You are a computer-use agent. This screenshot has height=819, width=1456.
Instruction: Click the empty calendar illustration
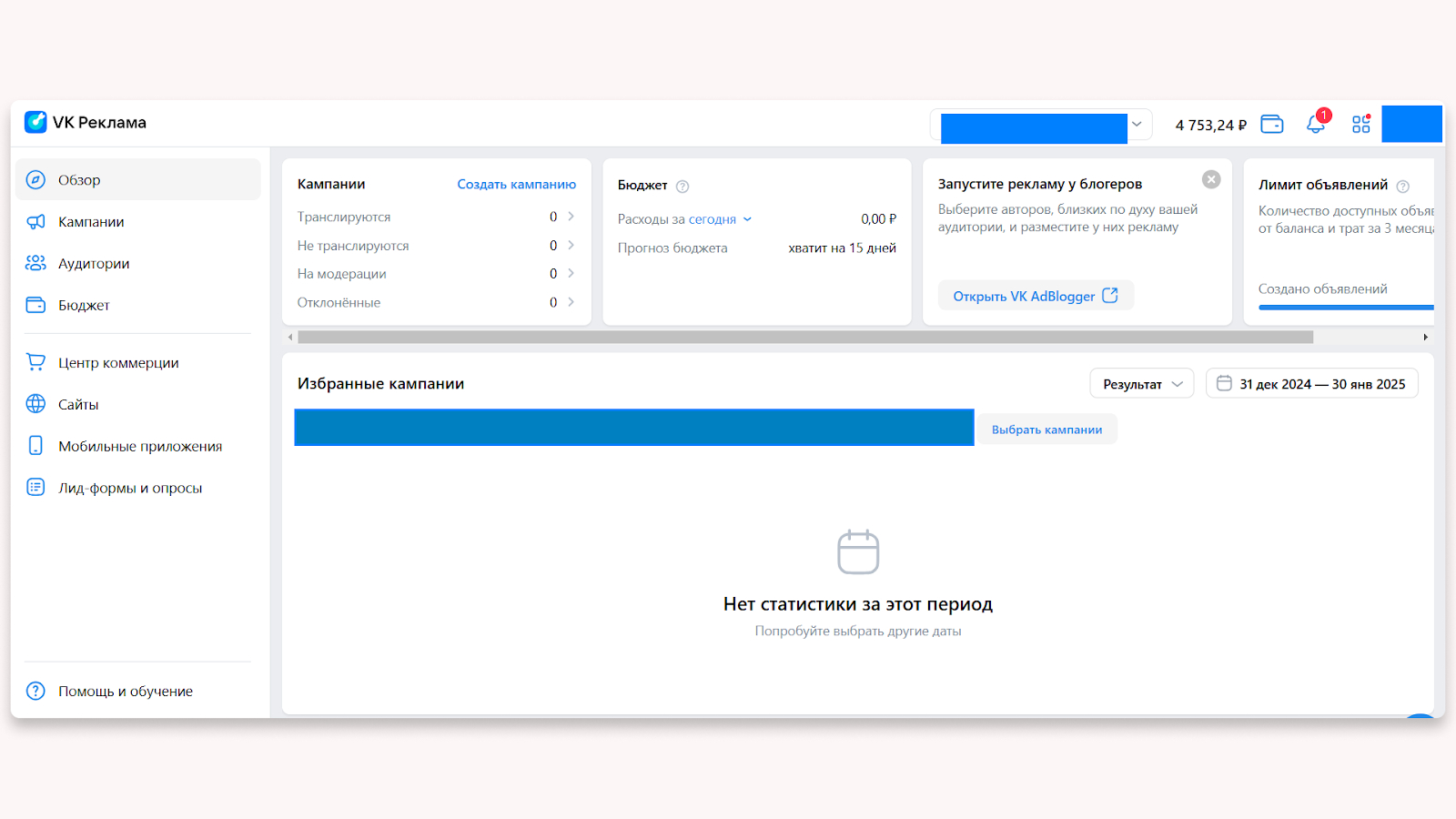tap(858, 552)
